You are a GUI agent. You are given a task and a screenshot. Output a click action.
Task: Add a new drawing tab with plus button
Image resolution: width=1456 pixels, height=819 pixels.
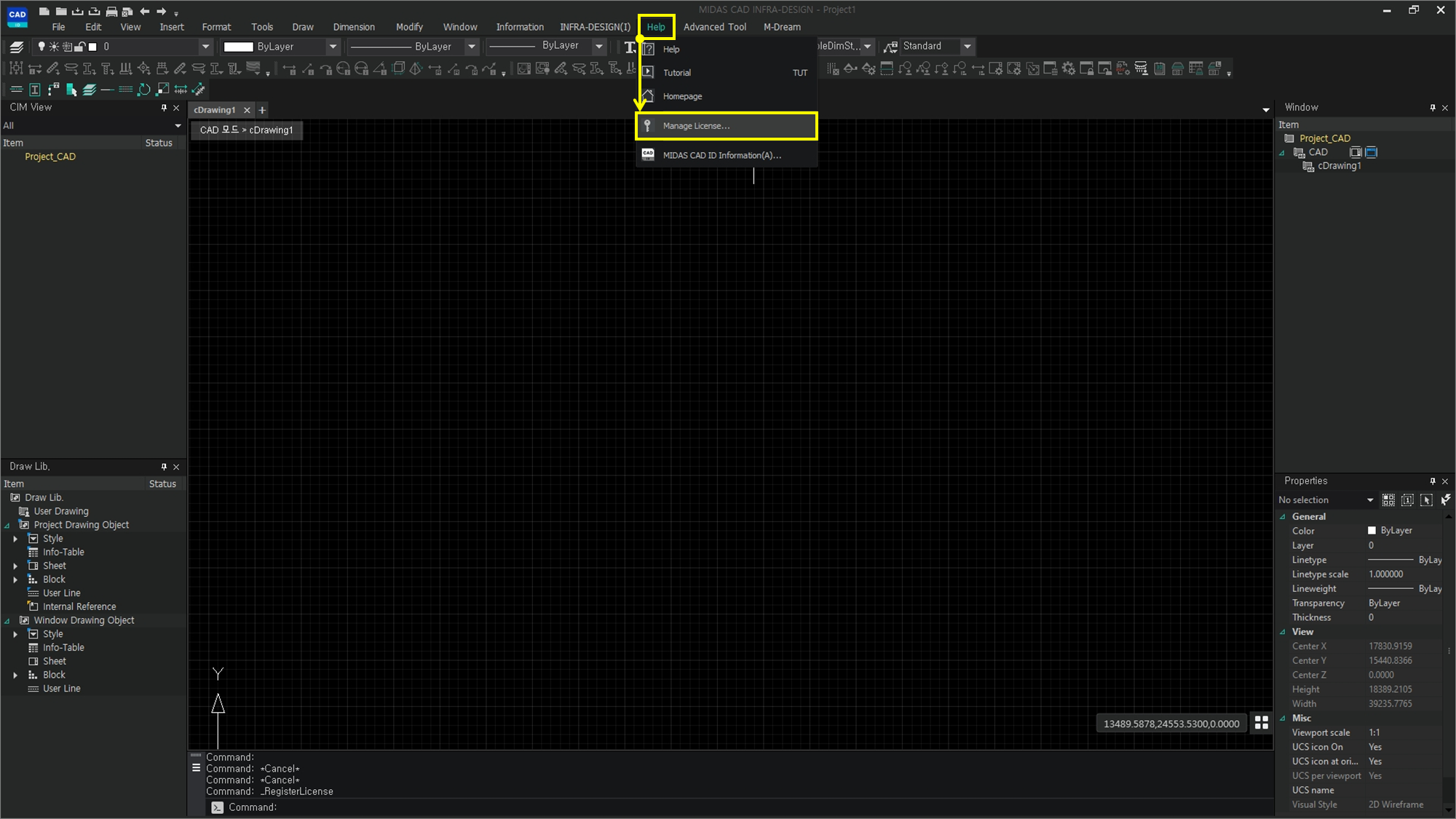point(262,110)
